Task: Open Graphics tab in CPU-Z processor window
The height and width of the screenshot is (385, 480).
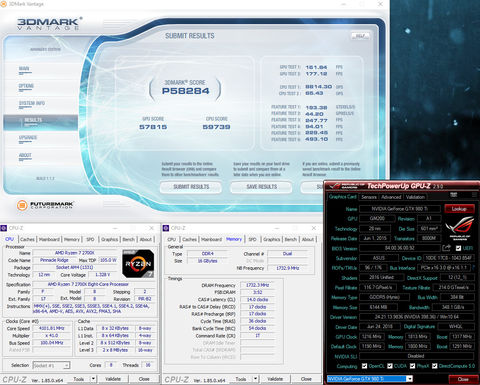Action: click(x=110, y=239)
